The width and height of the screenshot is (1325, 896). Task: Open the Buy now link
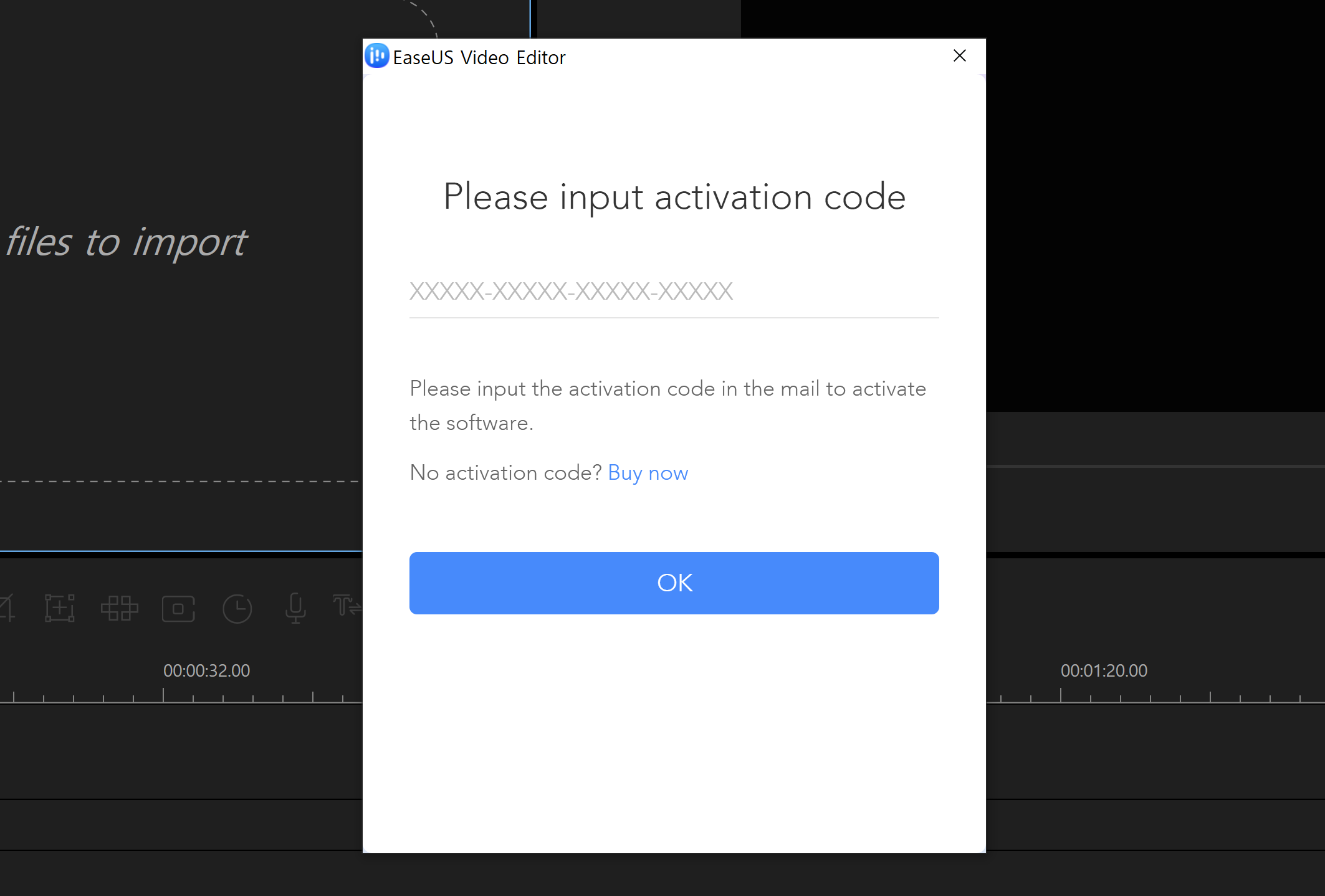click(648, 473)
